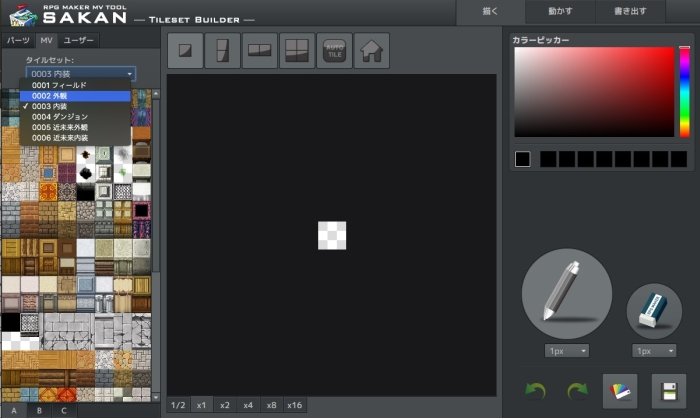
Task: Select the house-shaped tile layout icon
Action: [x=372, y=50]
